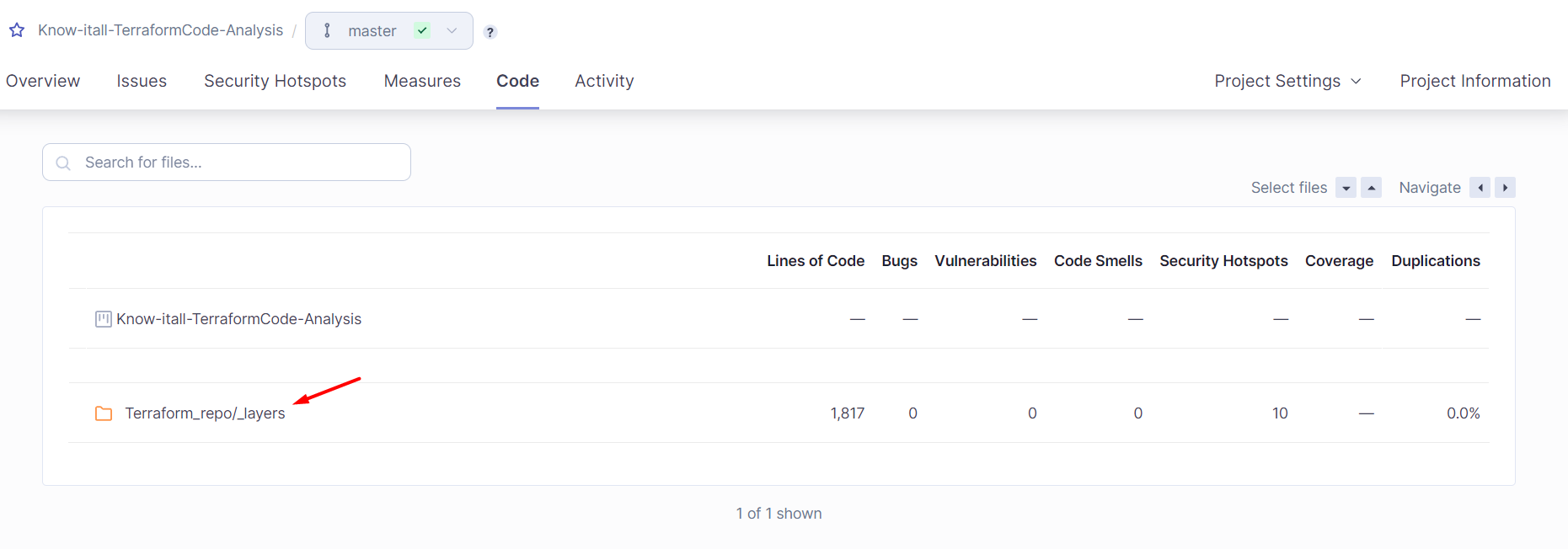Image resolution: width=1568 pixels, height=549 pixels.
Task: Click the Code Smells column header
Action: point(1098,261)
